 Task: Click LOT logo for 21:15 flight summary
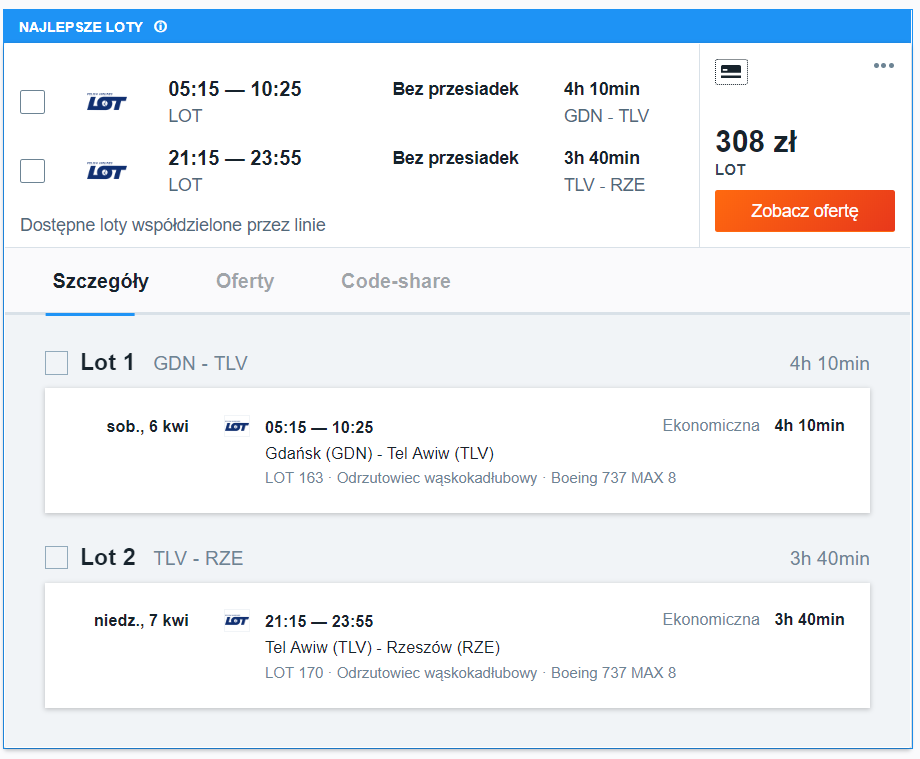106,171
